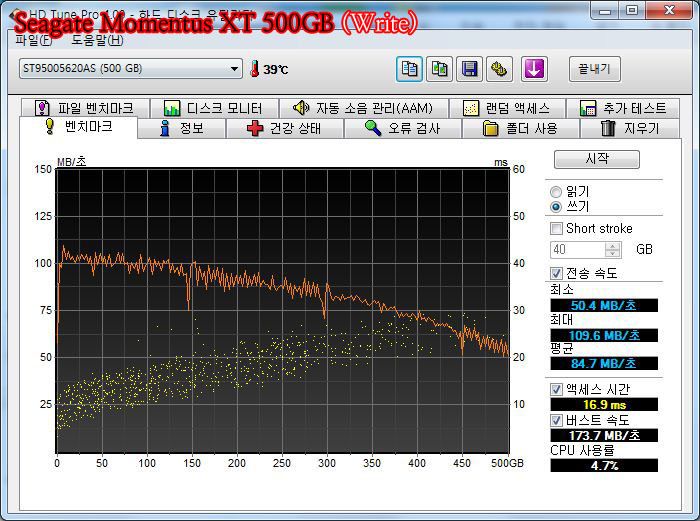Click the blue info icon on 정보 tab

[165, 128]
